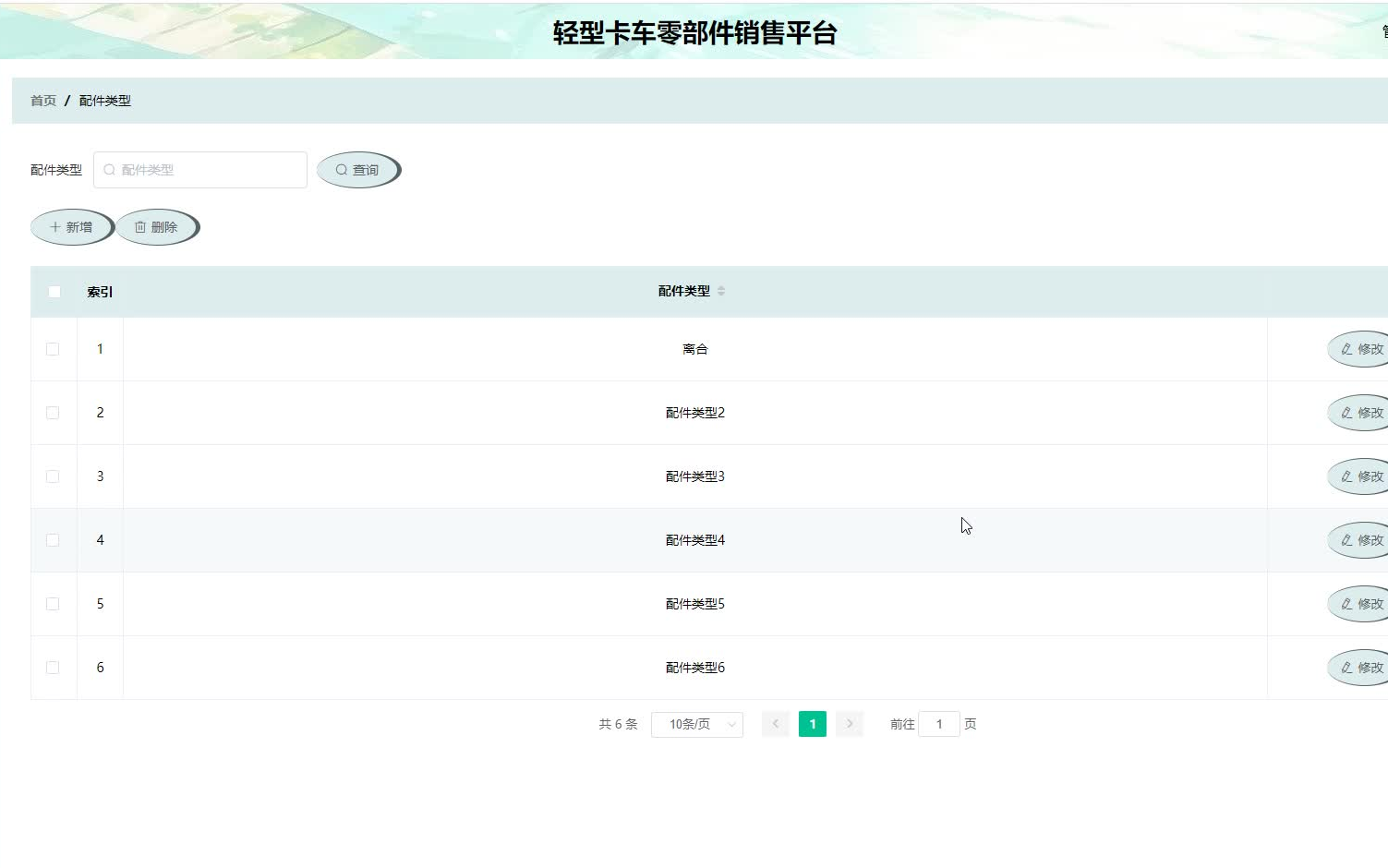1388x868 pixels.
Task: Click index number 5 in the table
Action: coord(100,604)
